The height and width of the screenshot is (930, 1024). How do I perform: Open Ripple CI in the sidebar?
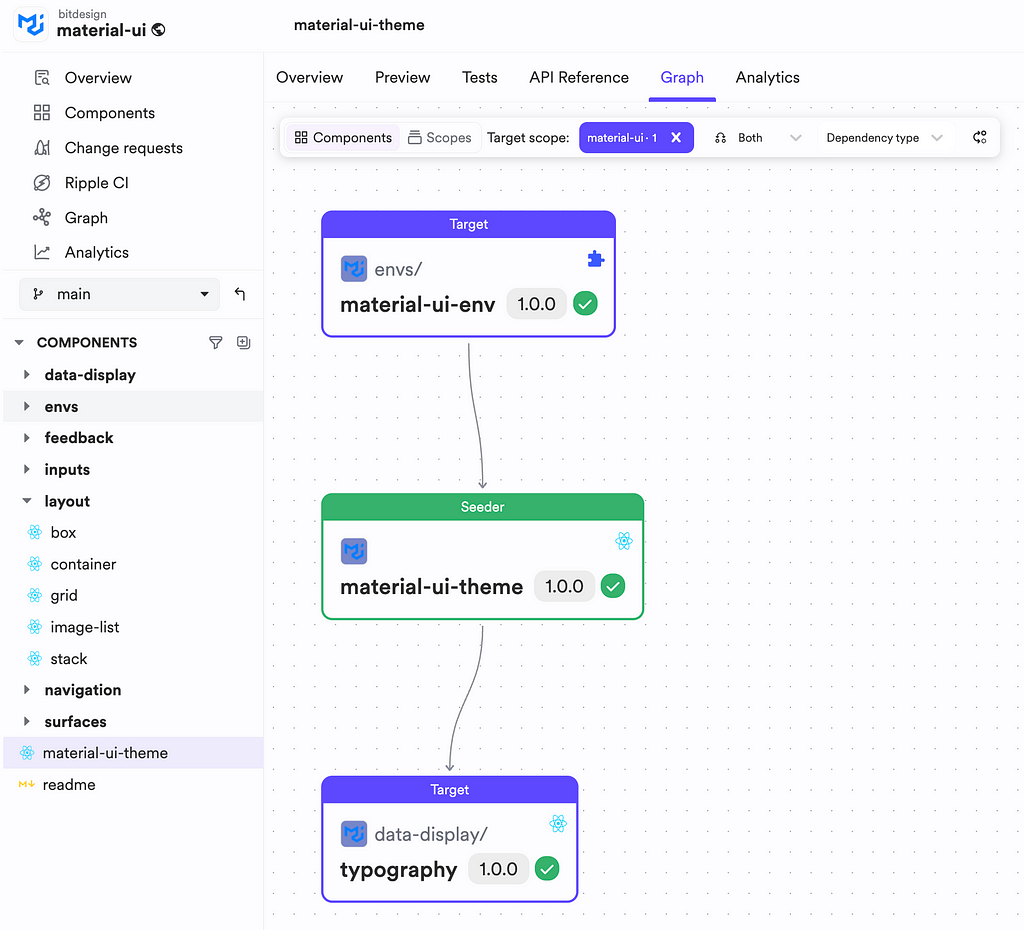(x=96, y=183)
